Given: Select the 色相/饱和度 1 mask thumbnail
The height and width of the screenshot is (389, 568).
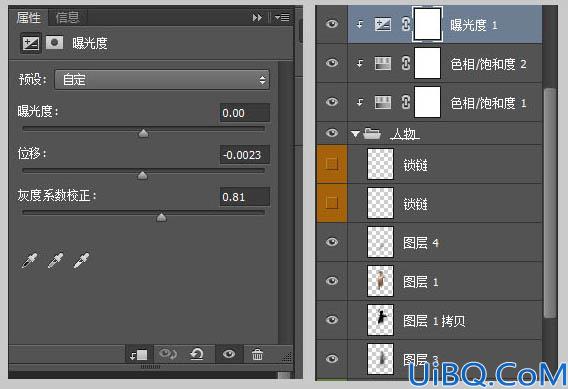Looking at the screenshot, I should [427, 102].
